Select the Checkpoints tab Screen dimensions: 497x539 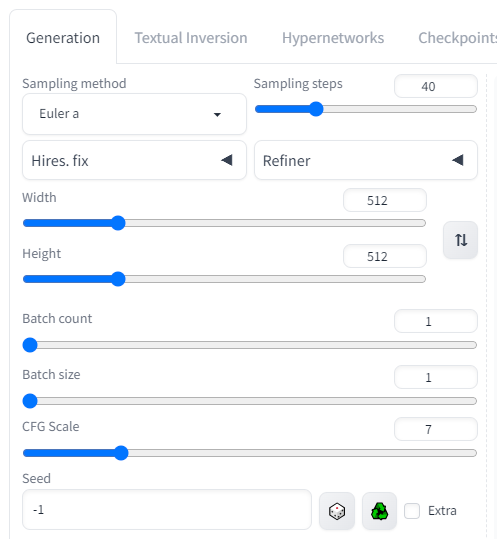[x=457, y=38]
